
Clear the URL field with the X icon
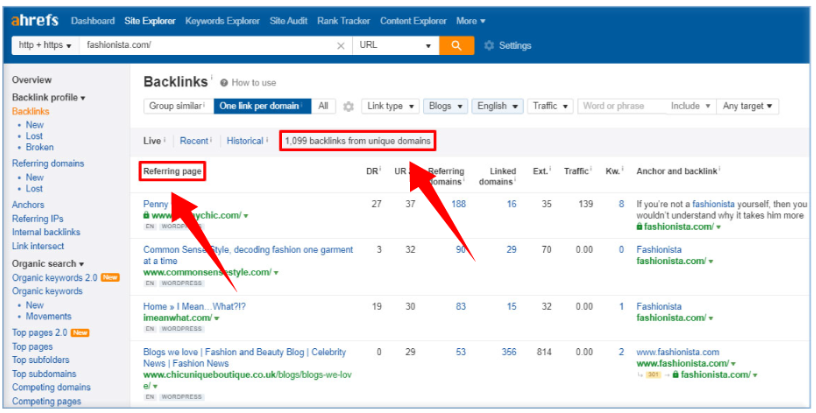coord(341,46)
